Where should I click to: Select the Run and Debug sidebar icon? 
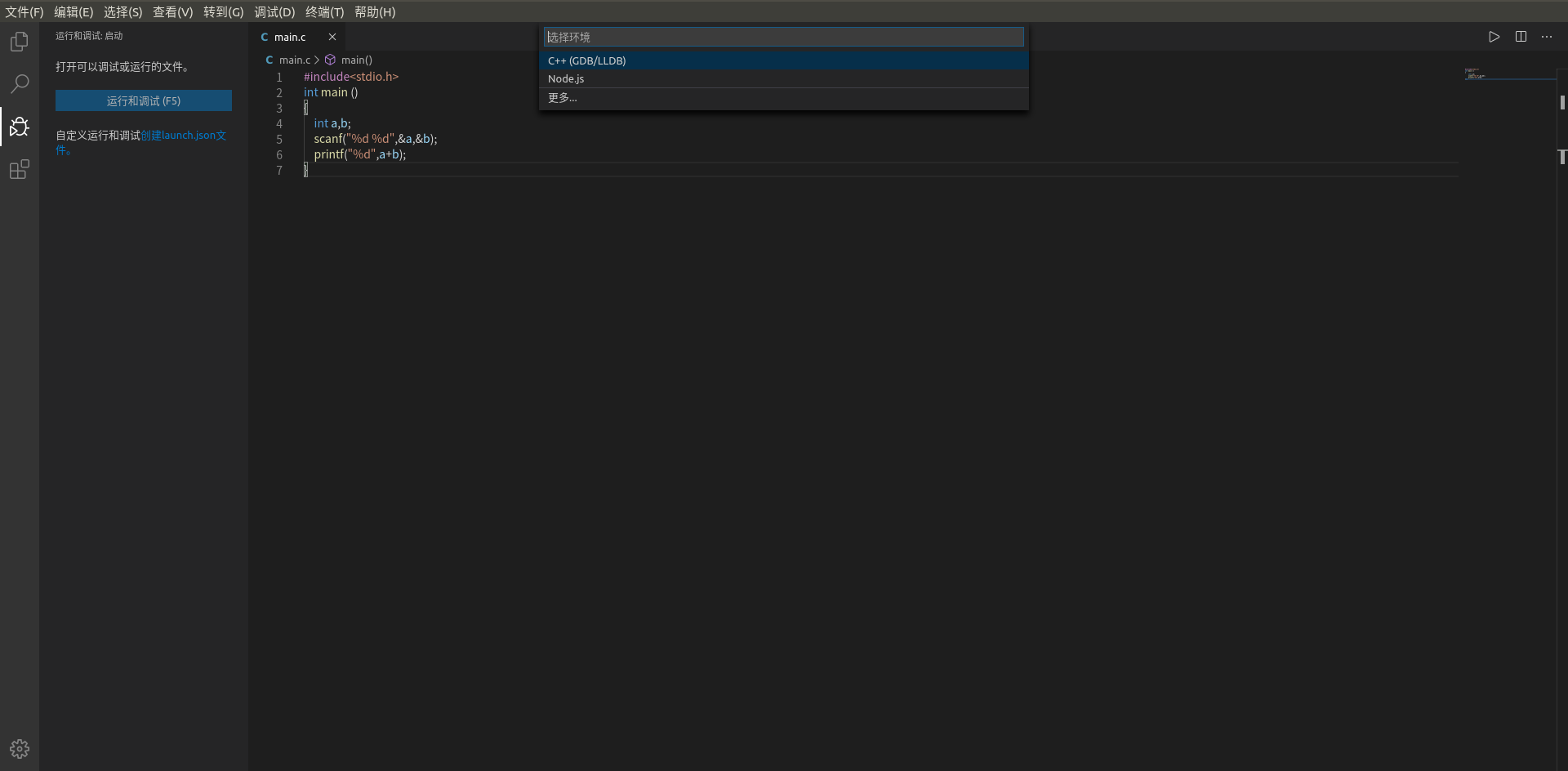click(x=19, y=127)
